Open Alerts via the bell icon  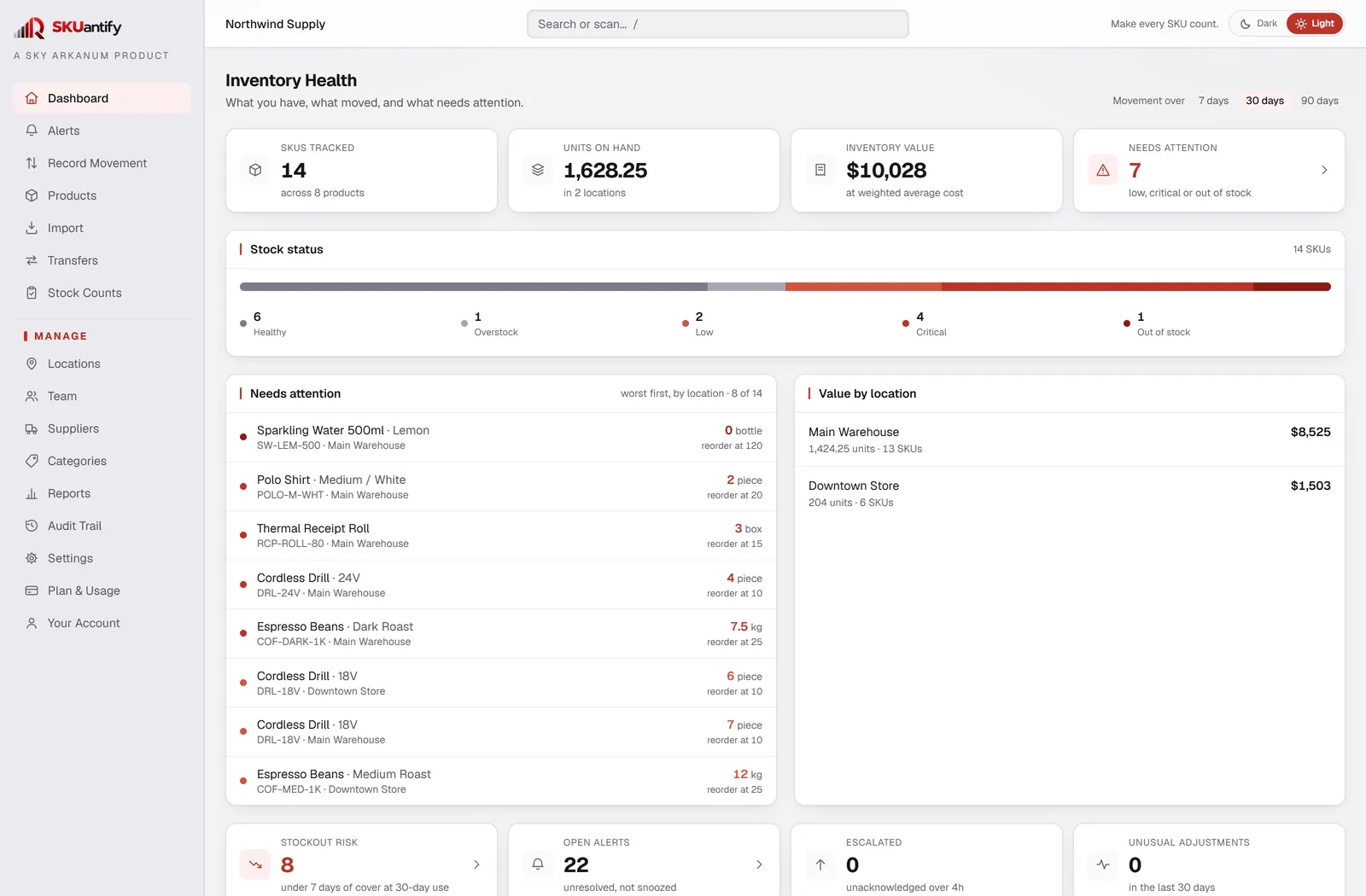point(32,131)
